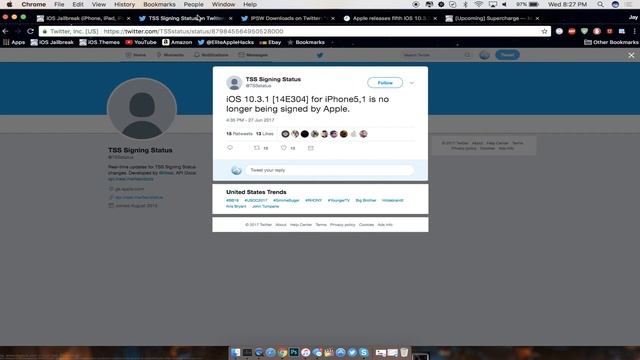Click the first liker avatar in the row
Screen dimensions: 640x360
tap(285, 134)
